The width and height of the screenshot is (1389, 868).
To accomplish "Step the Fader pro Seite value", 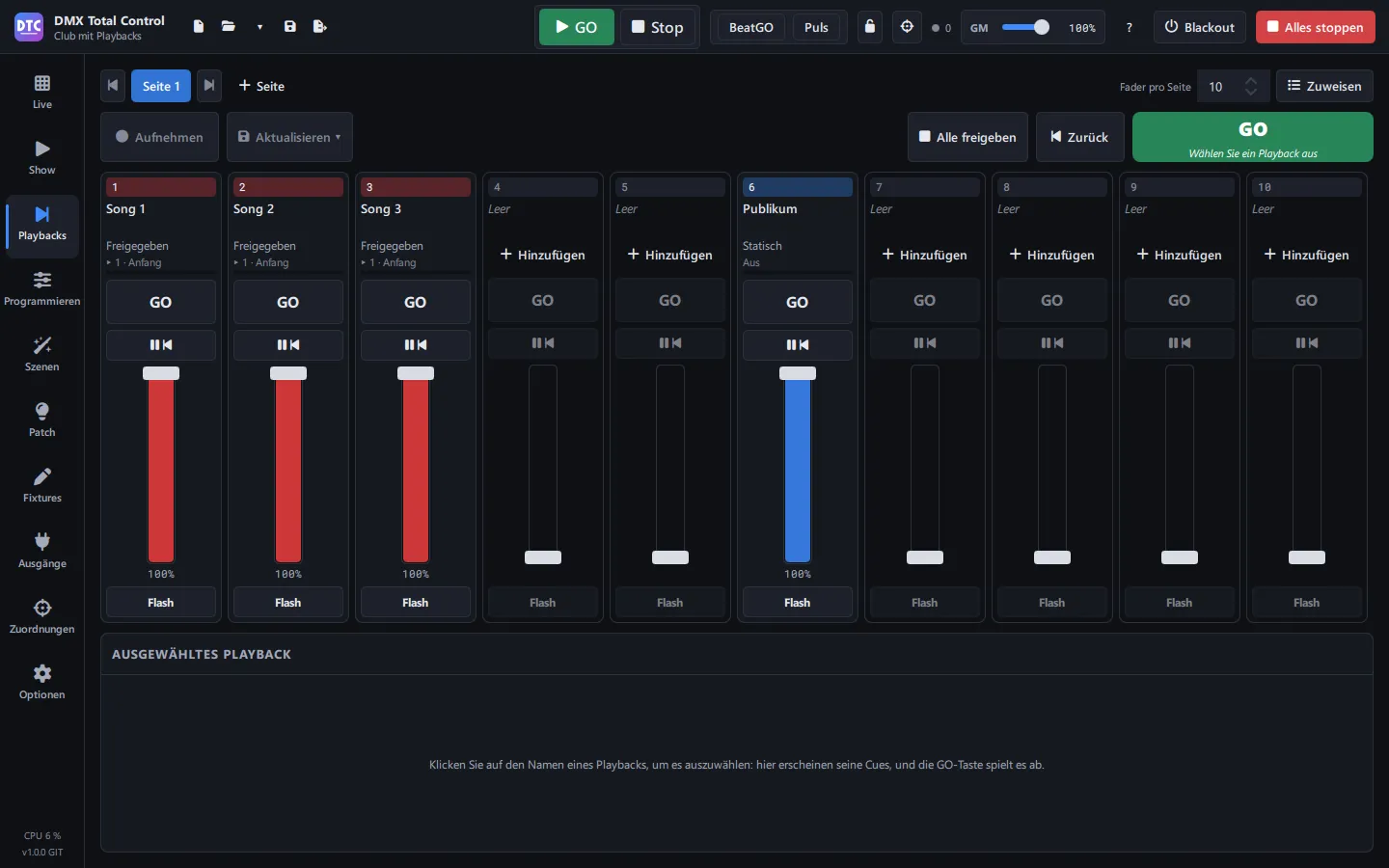I will click(1251, 87).
